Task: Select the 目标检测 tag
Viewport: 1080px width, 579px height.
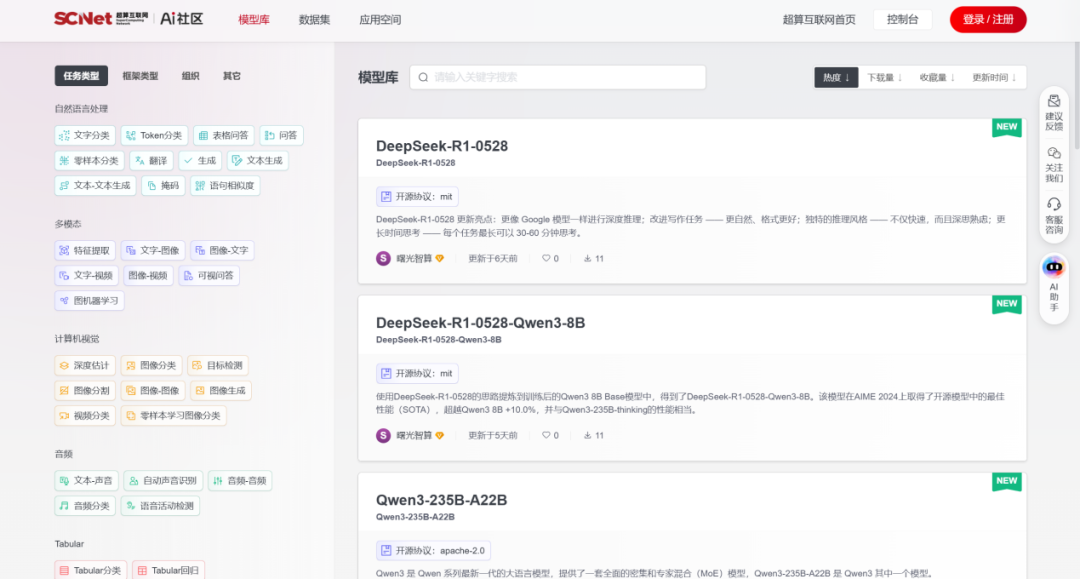Action: 218,366
